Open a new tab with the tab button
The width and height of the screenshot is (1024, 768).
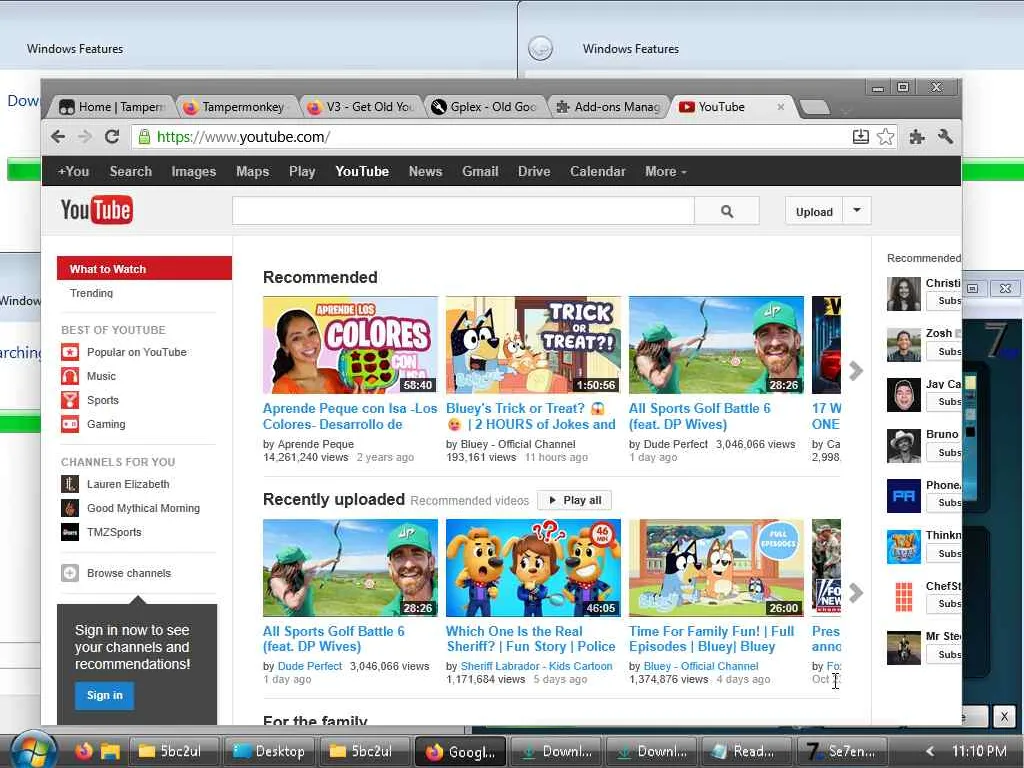tap(814, 107)
